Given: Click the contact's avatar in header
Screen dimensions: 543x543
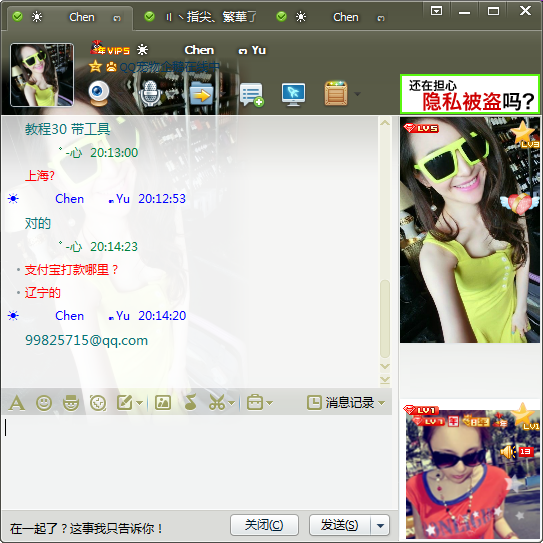Looking at the screenshot, I should (x=42, y=75).
